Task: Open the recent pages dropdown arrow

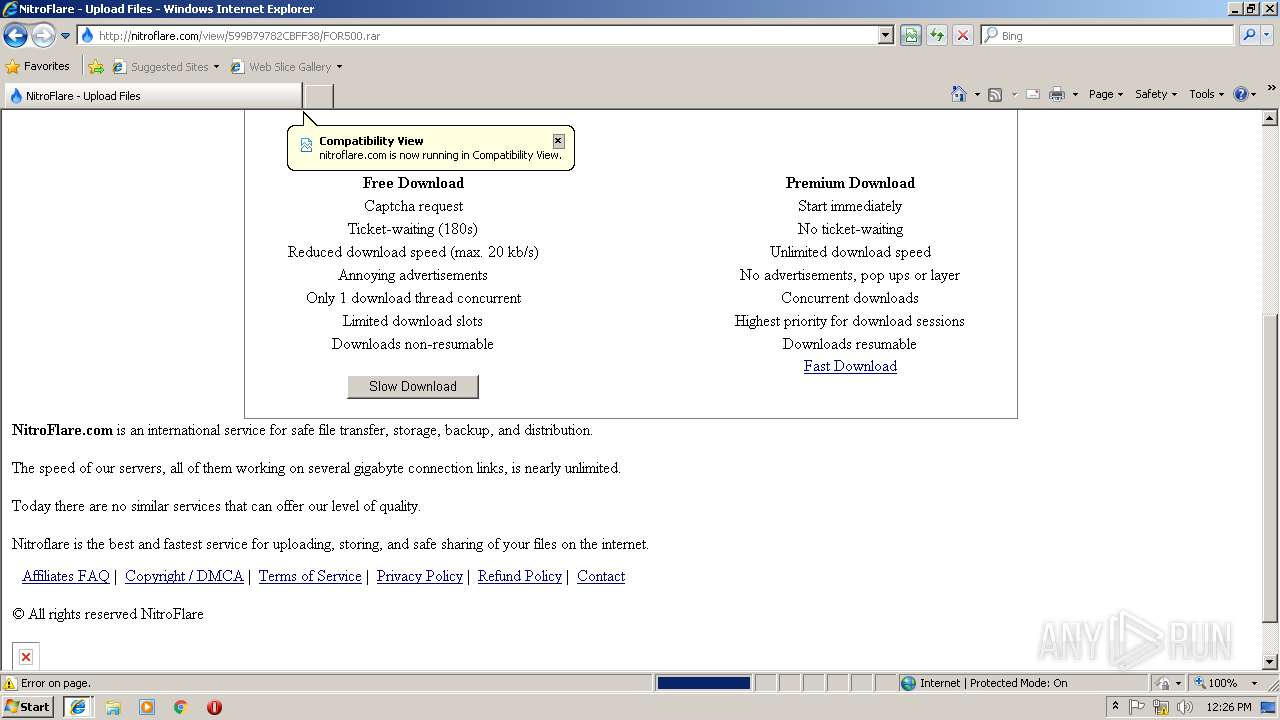Action: (x=65, y=36)
